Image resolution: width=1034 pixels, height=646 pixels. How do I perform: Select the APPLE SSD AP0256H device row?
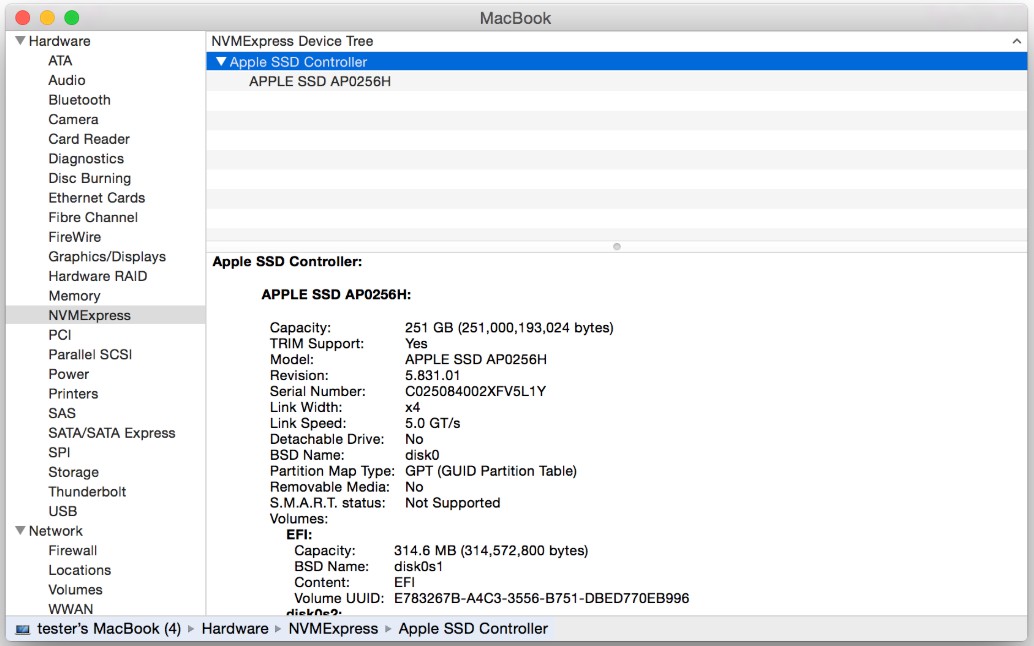pyautogui.click(x=617, y=81)
